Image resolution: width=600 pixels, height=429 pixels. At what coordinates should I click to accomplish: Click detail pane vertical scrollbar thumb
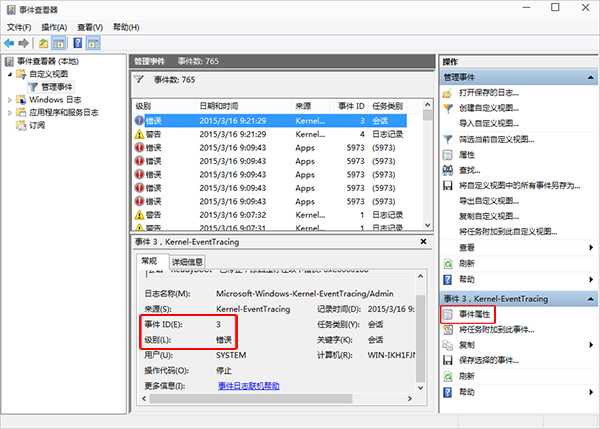tap(420, 338)
